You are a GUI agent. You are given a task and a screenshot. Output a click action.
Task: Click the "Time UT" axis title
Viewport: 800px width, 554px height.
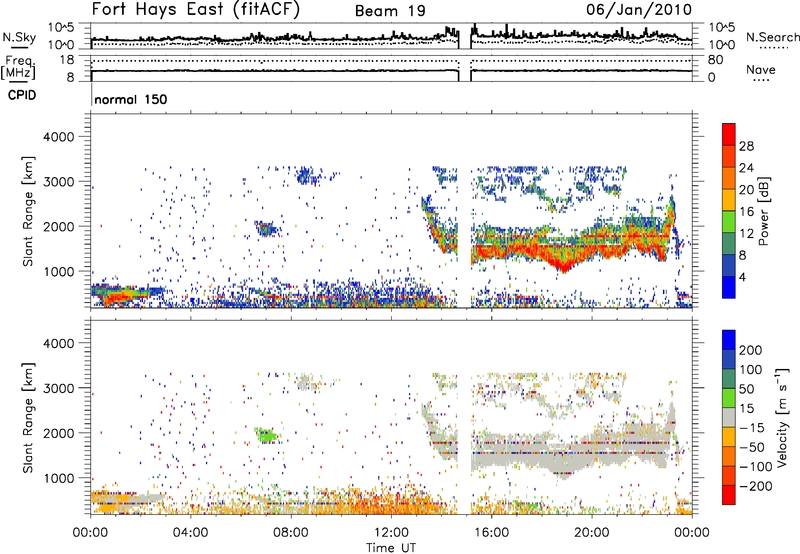point(391,548)
